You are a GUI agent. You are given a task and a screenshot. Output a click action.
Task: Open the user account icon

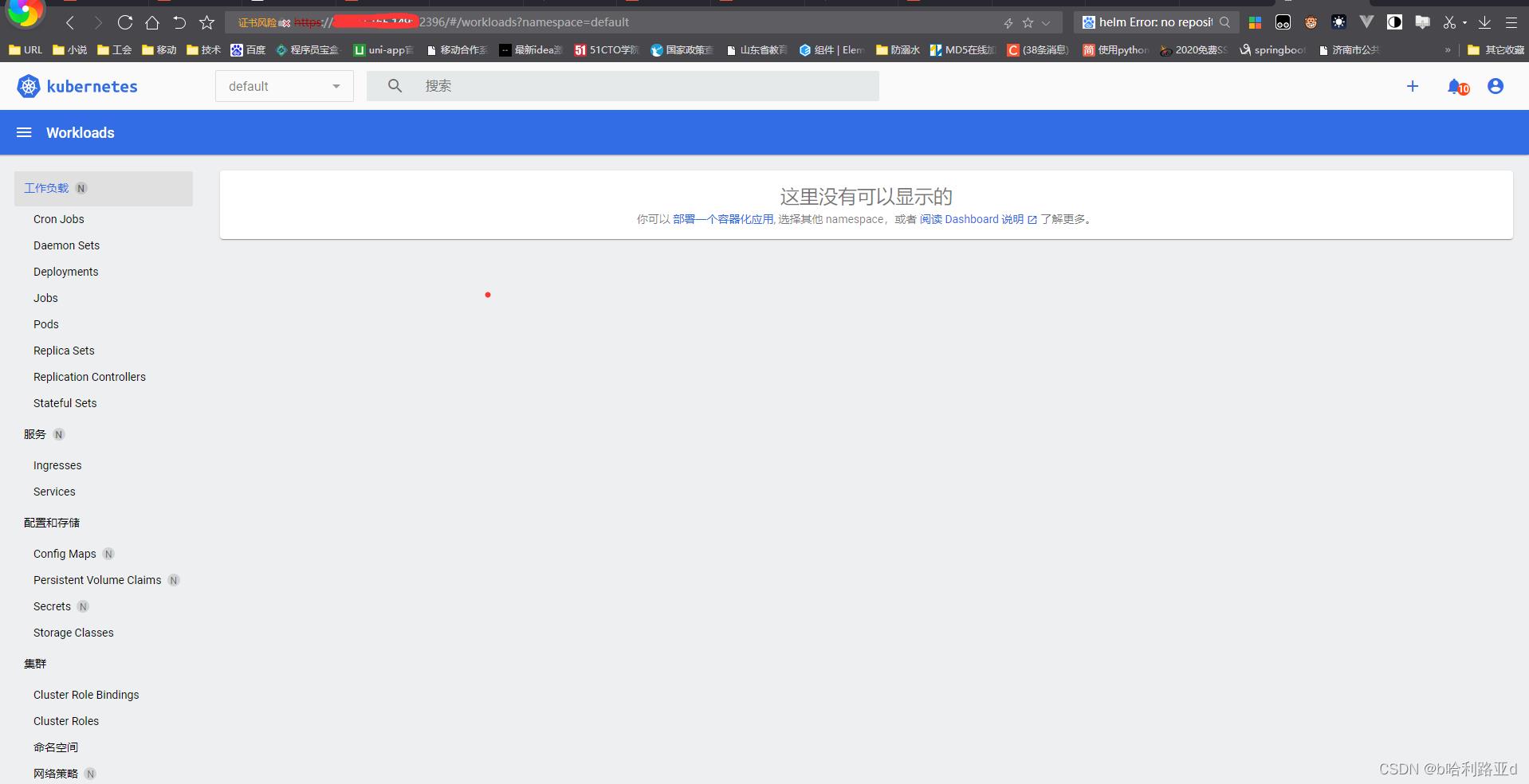pyautogui.click(x=1496, y=86)
